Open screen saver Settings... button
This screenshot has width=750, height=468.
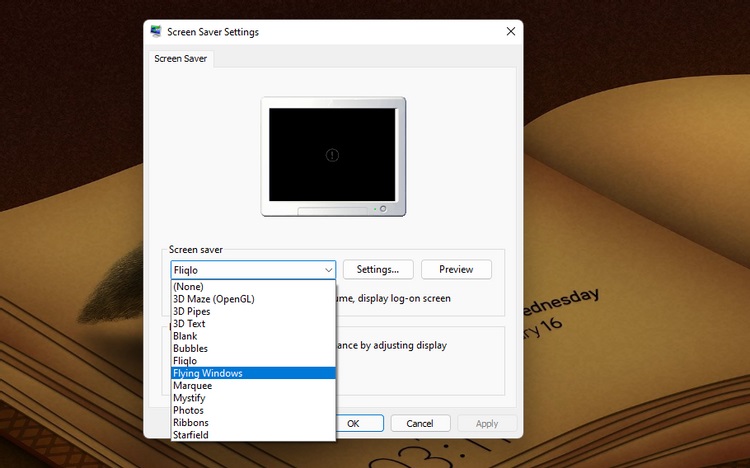tap(378, 269)
